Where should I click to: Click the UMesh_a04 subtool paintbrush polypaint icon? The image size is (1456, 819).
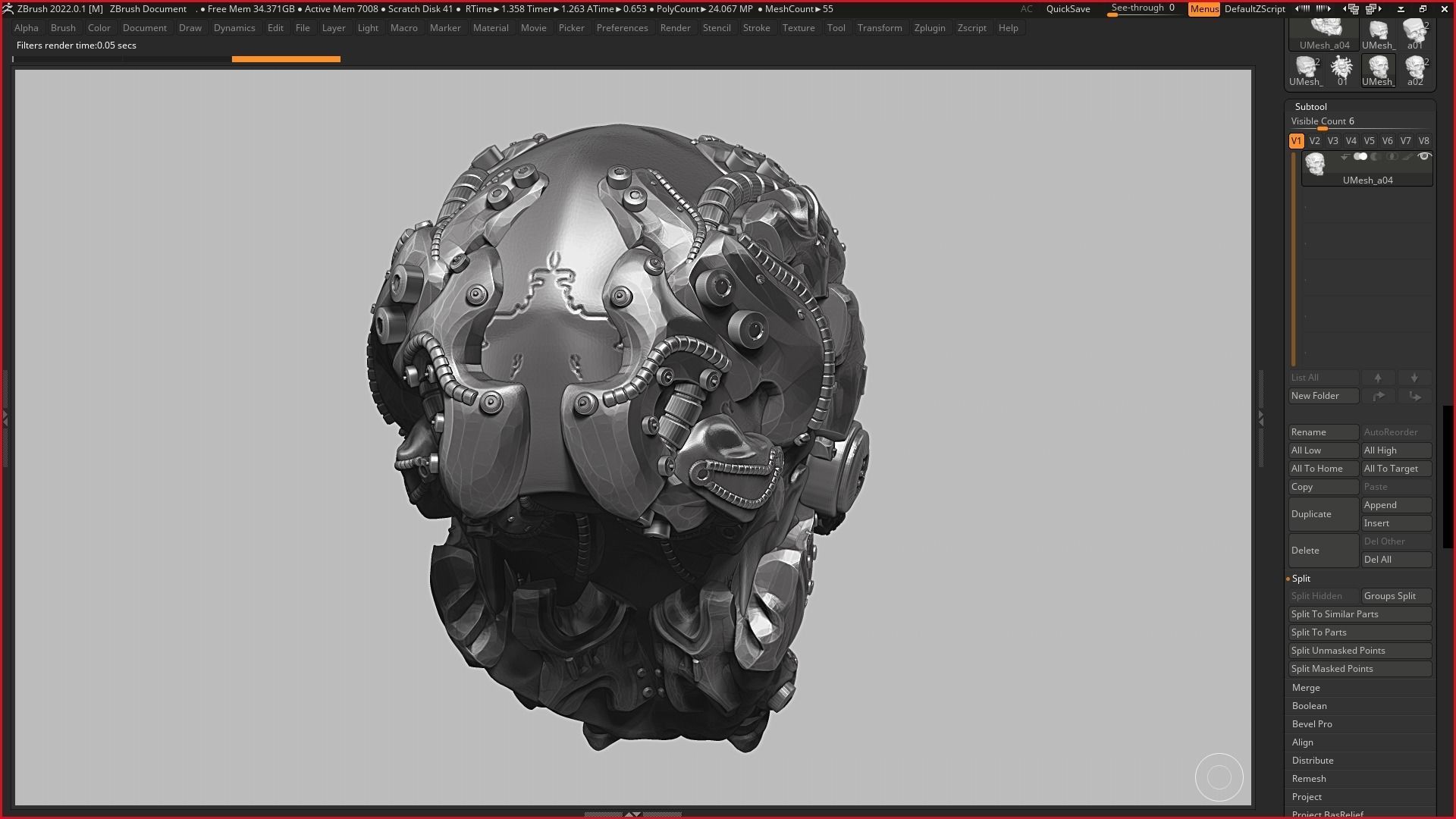click(x=1407, y=157)
